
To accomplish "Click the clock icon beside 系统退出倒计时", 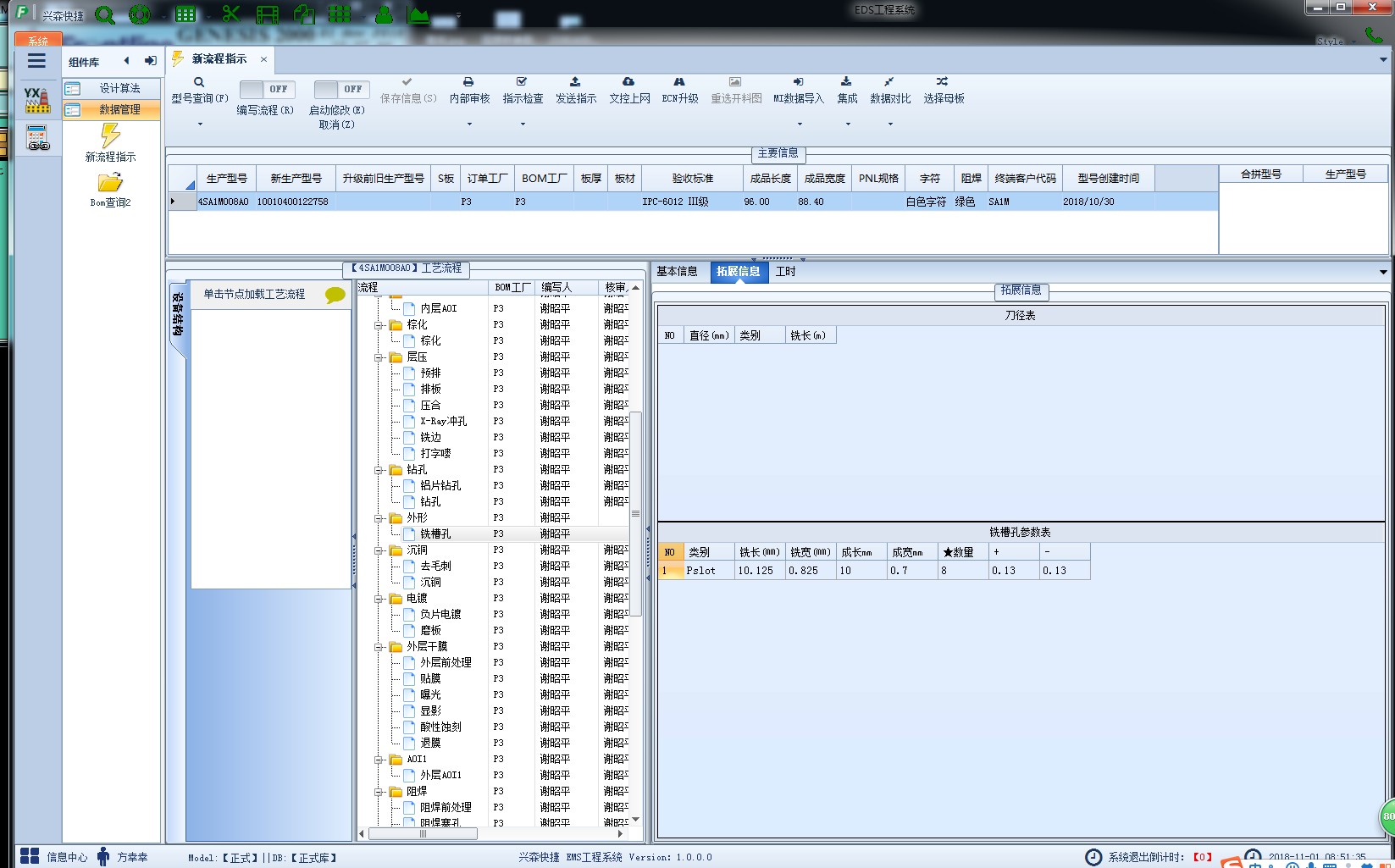I will [1093, 857].
